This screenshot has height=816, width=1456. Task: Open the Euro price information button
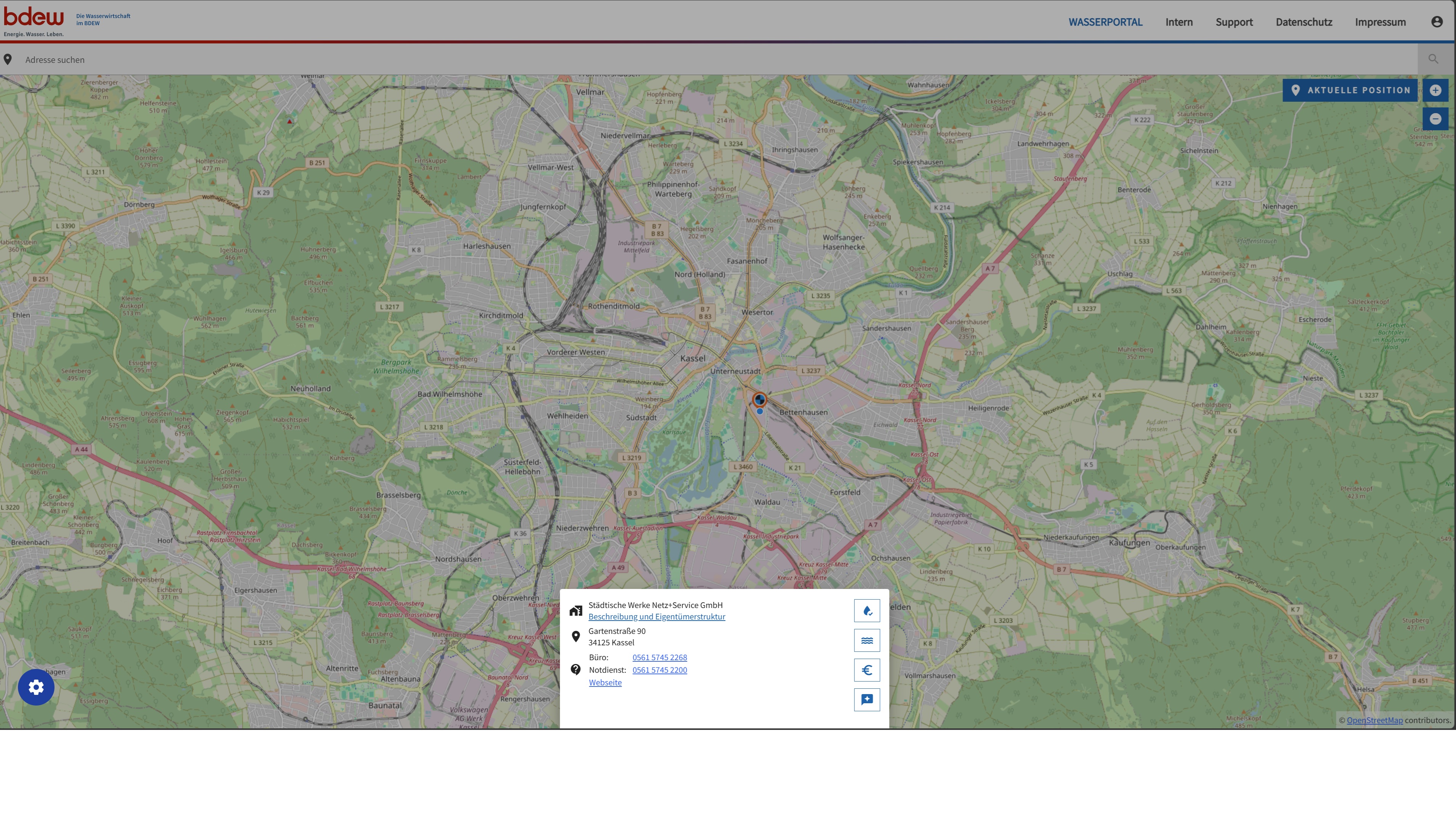pos(866,670)
